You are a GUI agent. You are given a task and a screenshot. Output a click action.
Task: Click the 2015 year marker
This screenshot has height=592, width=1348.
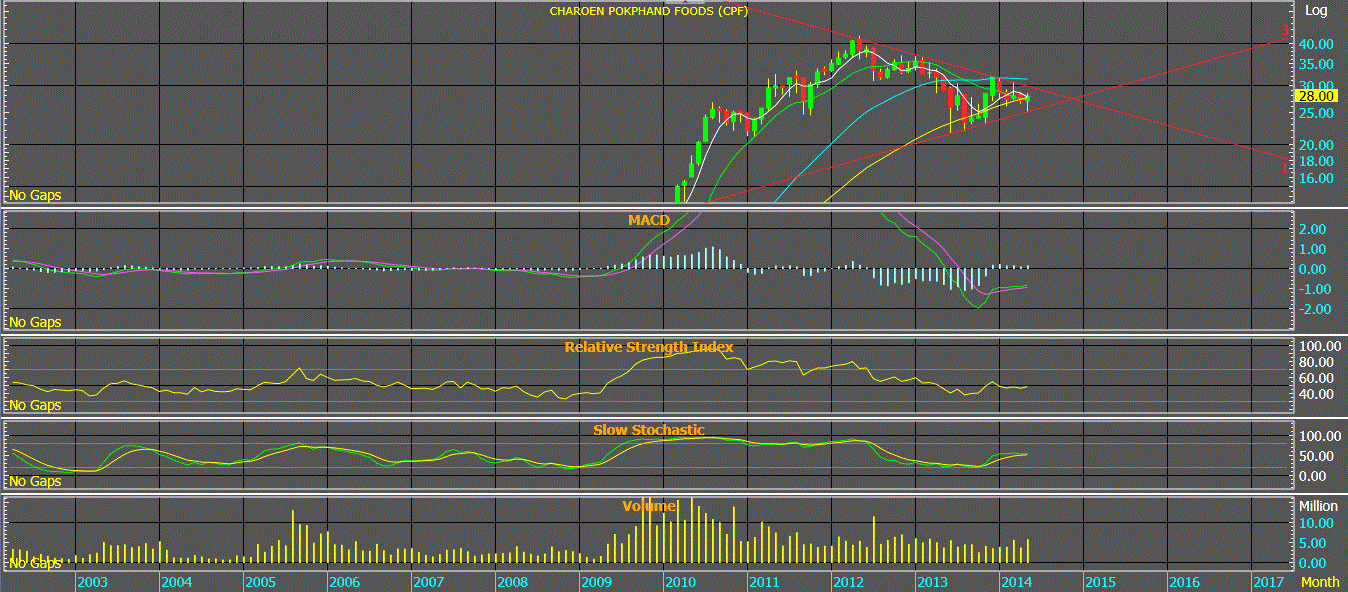[1100, 582]
